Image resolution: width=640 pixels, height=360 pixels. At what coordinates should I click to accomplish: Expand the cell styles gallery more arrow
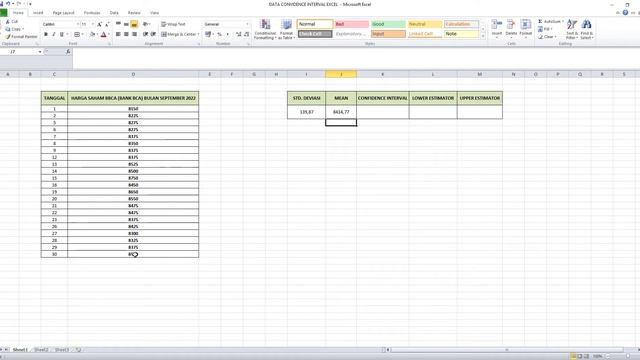point(483,37)
